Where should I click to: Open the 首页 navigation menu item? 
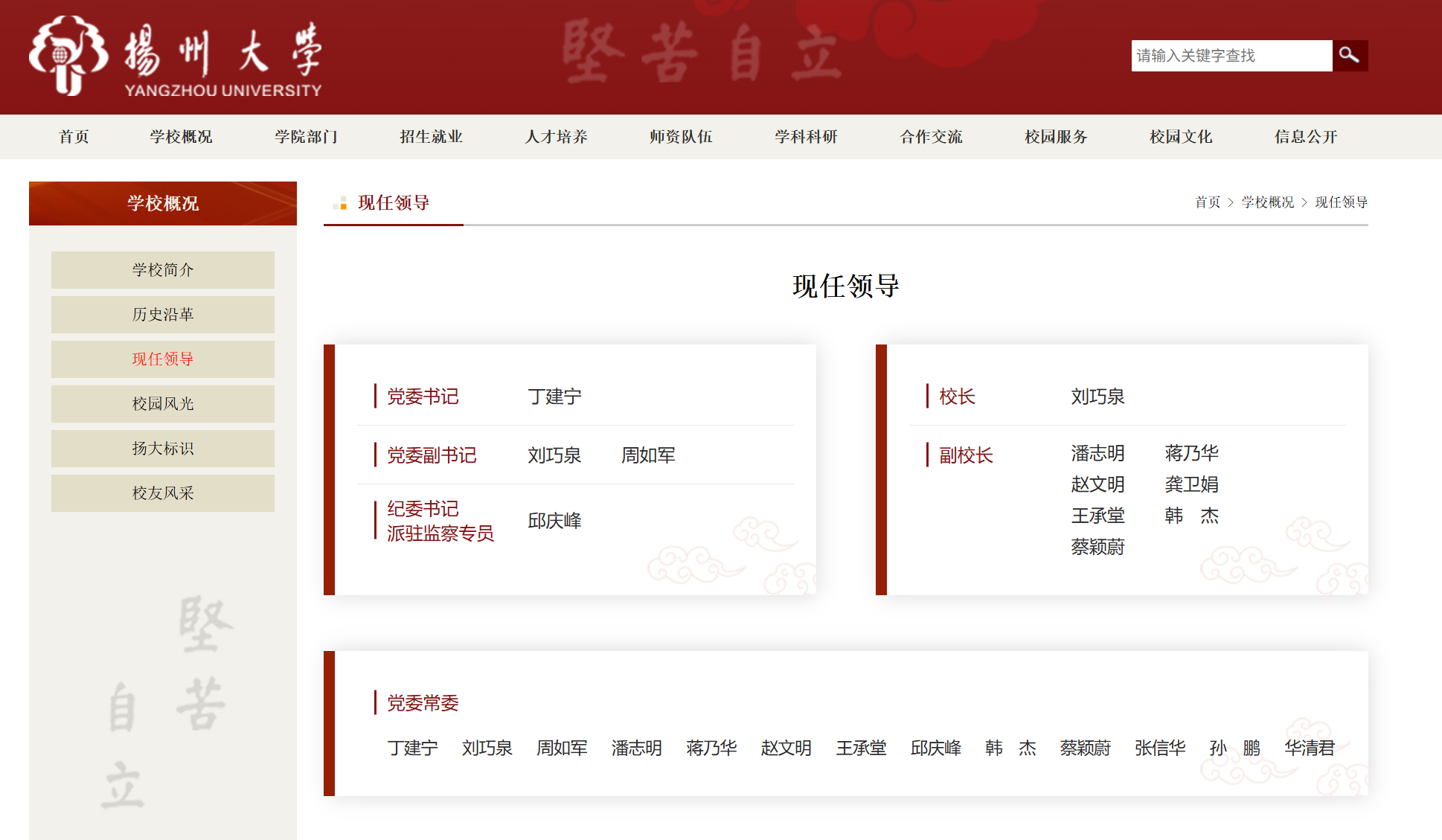(74, 137)
